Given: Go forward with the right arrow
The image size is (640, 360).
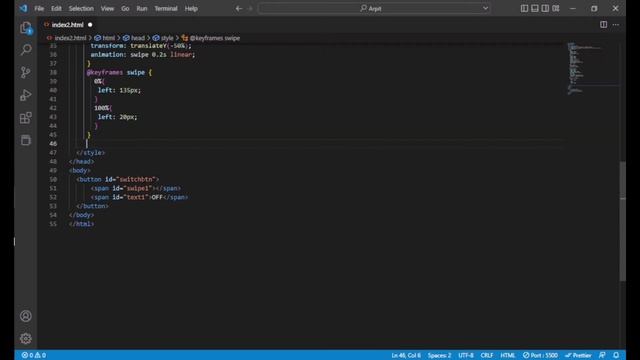Looking at the screenshot, I should pyautogui.click(x=250, y=8).
